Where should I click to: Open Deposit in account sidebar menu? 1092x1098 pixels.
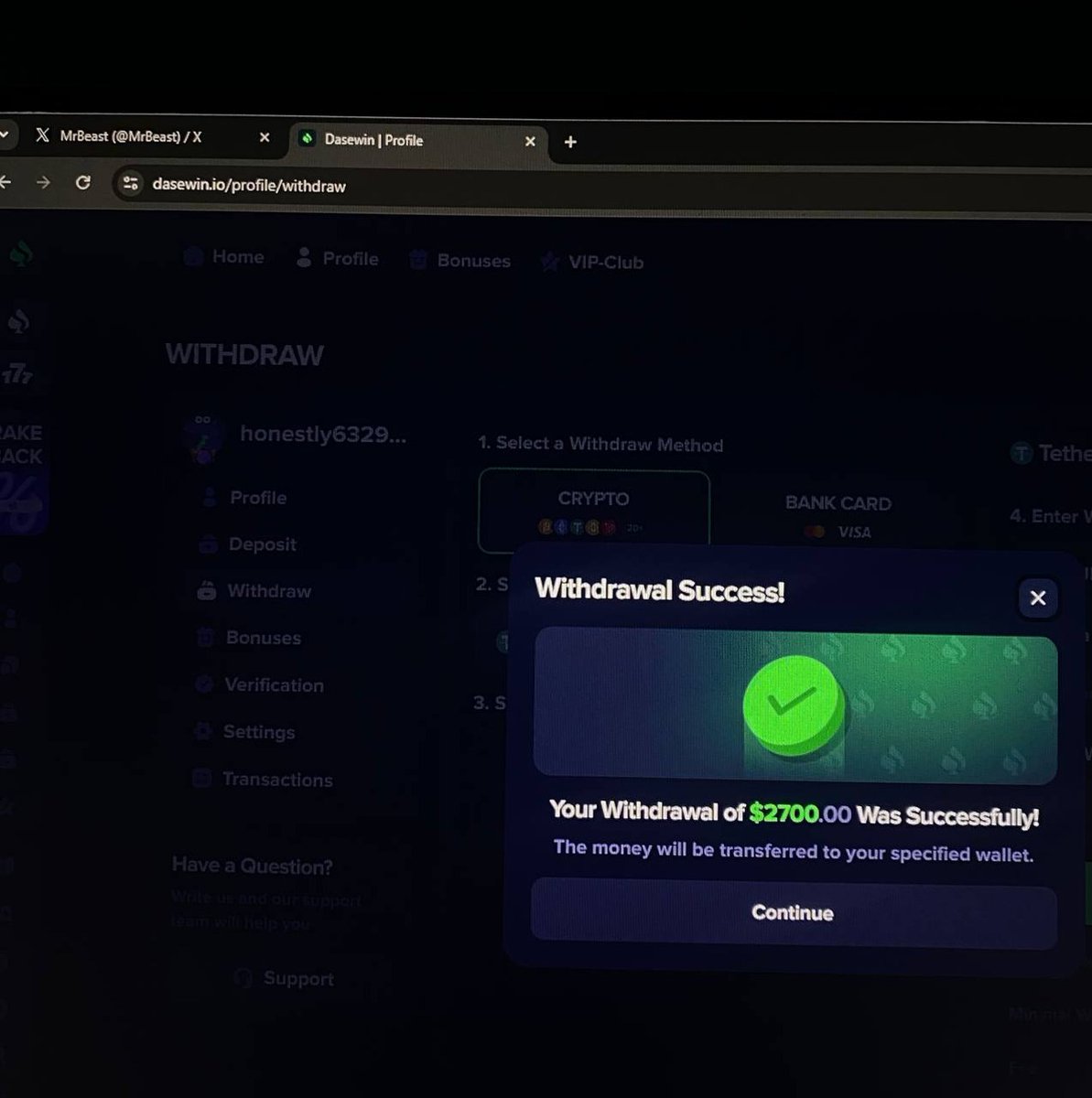(263, 544)
